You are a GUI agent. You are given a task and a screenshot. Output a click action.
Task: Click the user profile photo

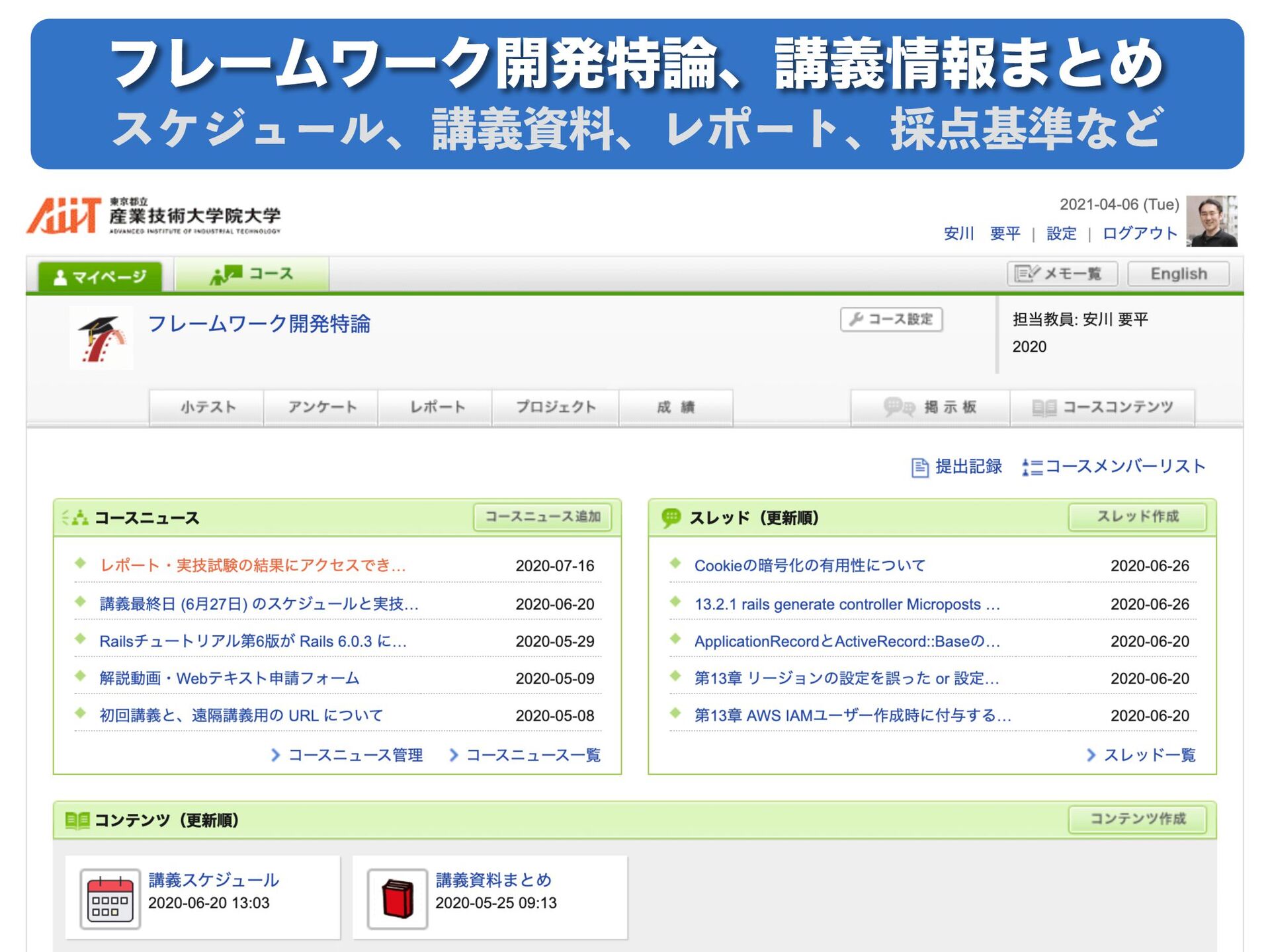pos(1211,221)
